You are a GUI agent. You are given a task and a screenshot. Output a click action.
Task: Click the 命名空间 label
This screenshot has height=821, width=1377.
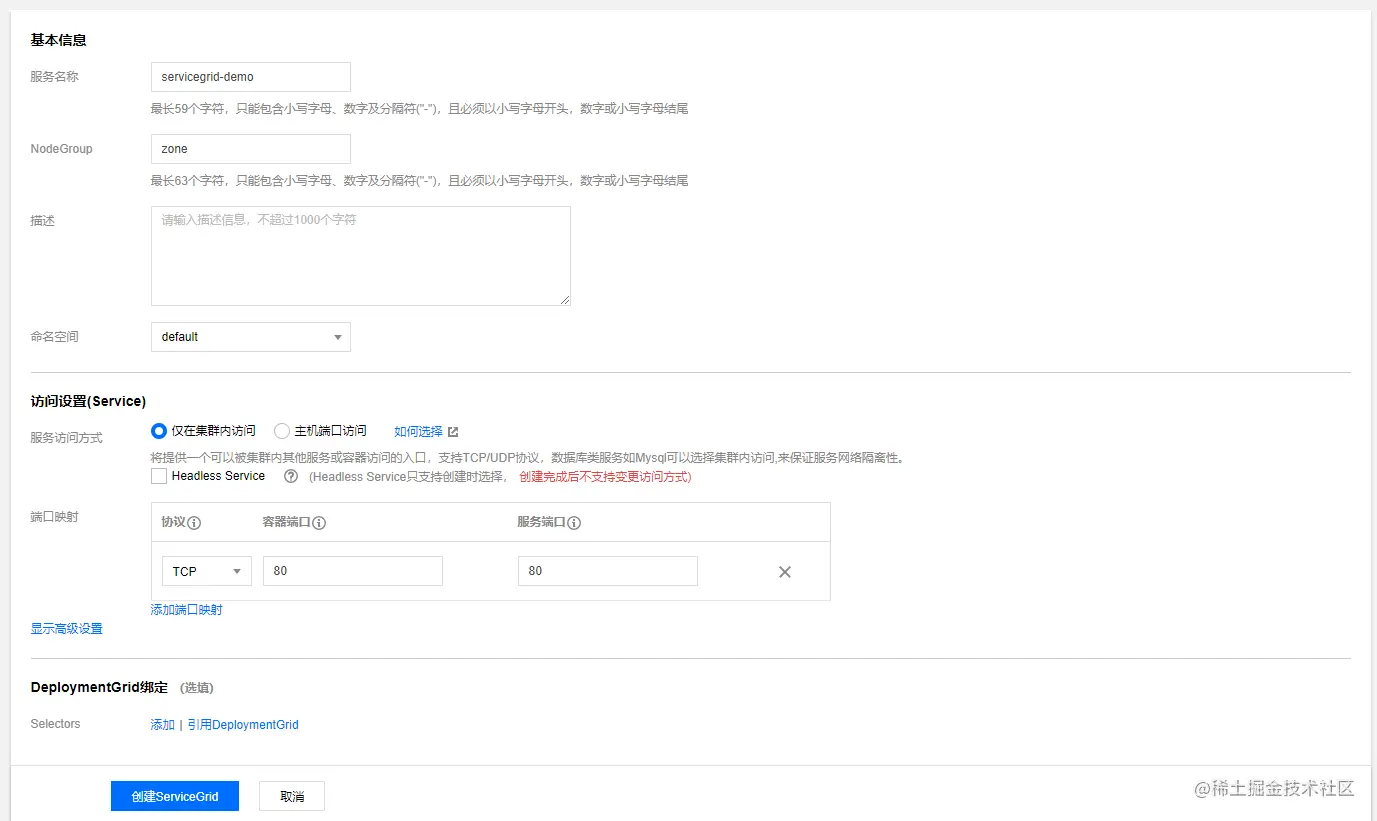tap(54, 337)
